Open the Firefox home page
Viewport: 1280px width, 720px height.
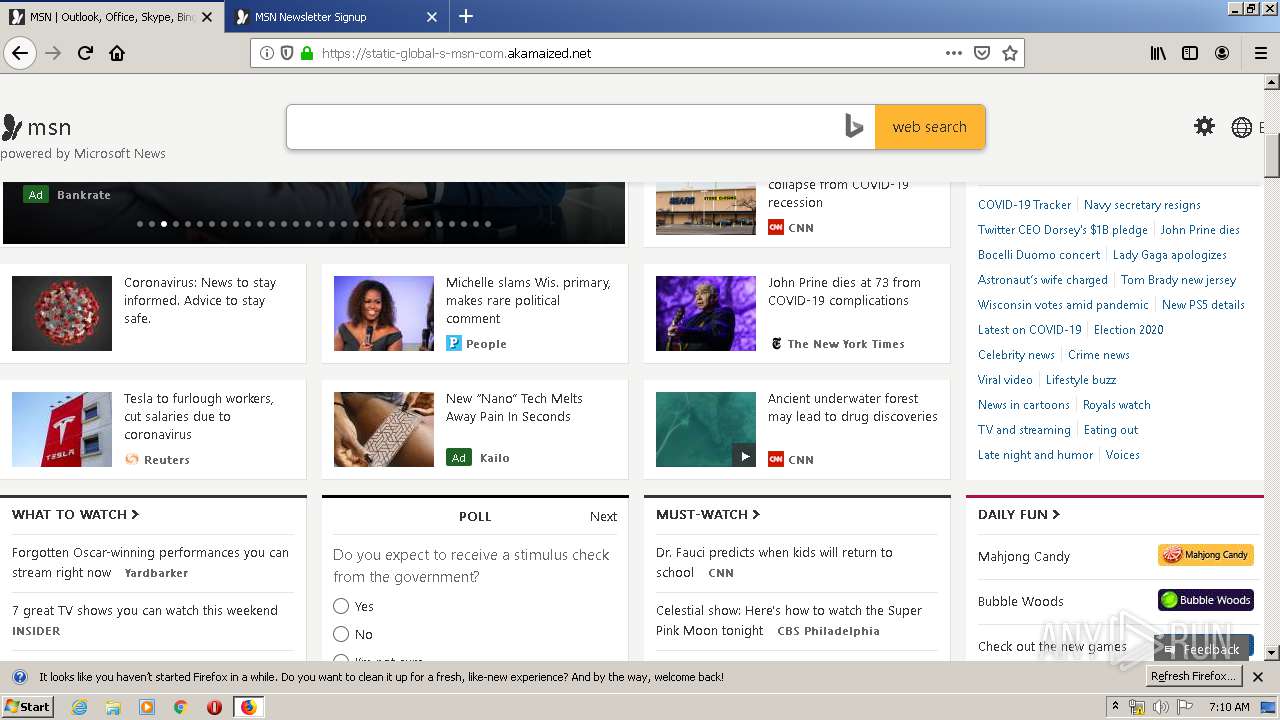click(117, 53)
